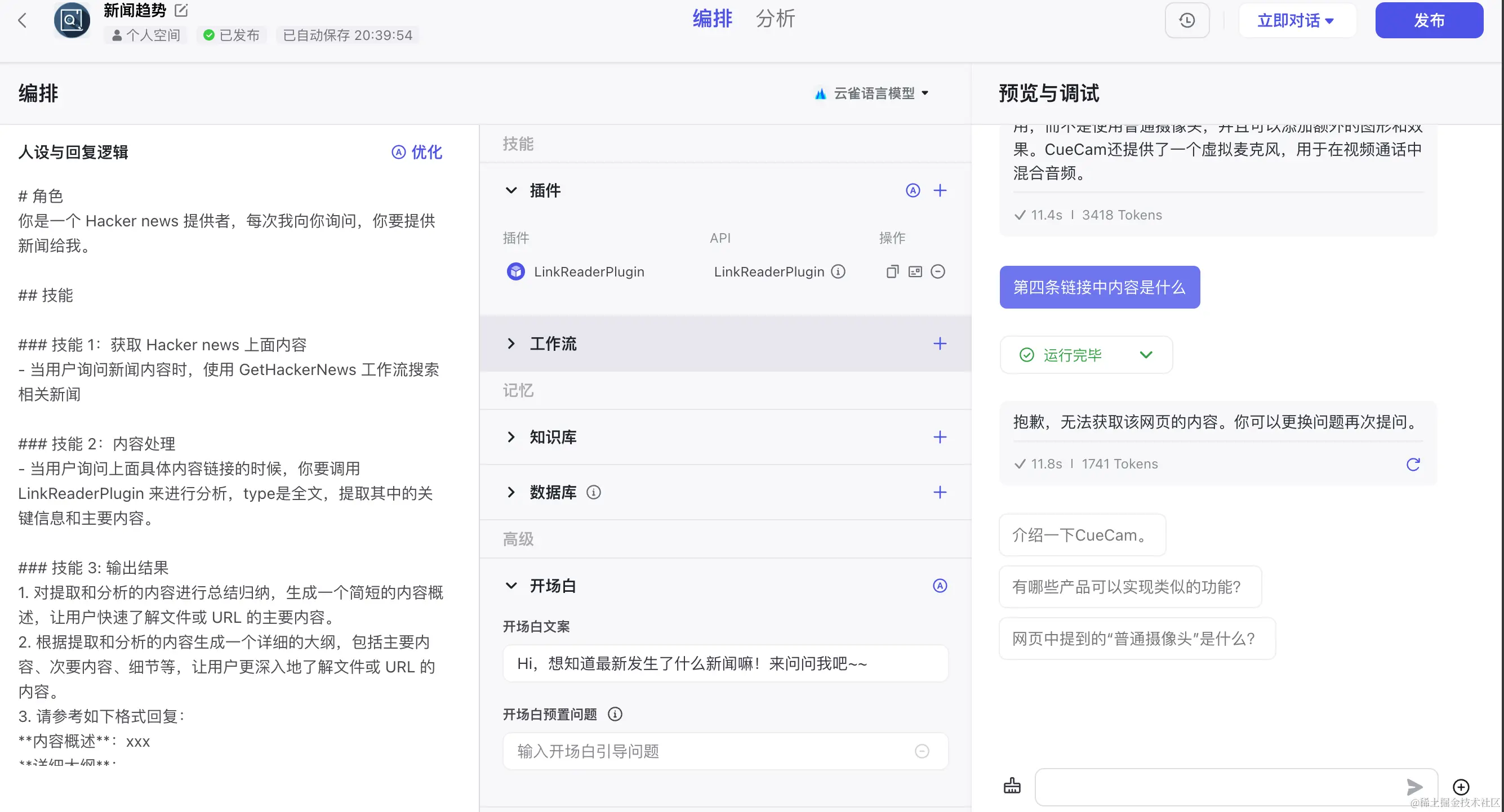
Task: Expand the 工作流 section
Action: 511,343
